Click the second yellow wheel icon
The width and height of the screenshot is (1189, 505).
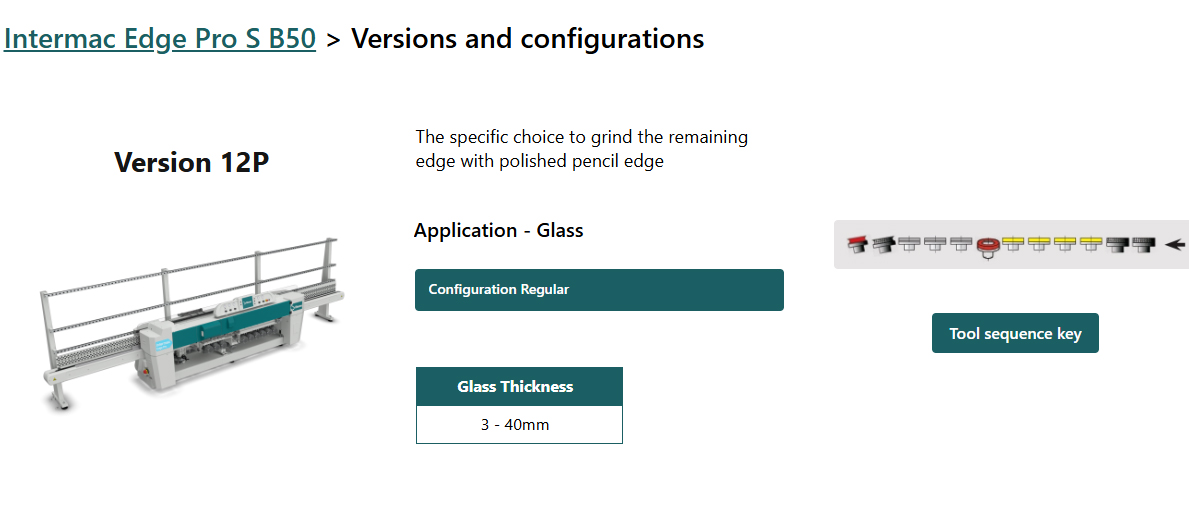pos(1040,244)
